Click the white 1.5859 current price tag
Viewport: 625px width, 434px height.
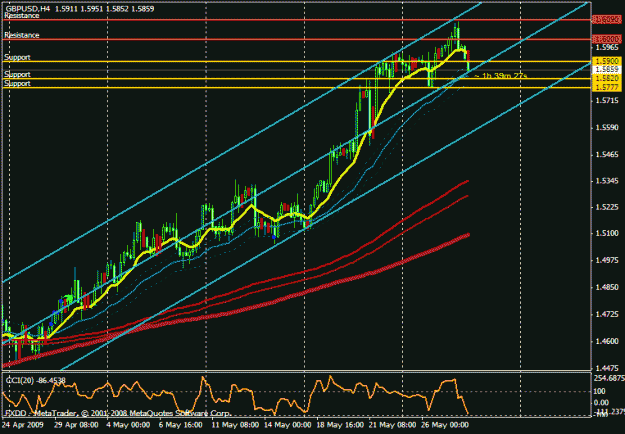point(607,70)
